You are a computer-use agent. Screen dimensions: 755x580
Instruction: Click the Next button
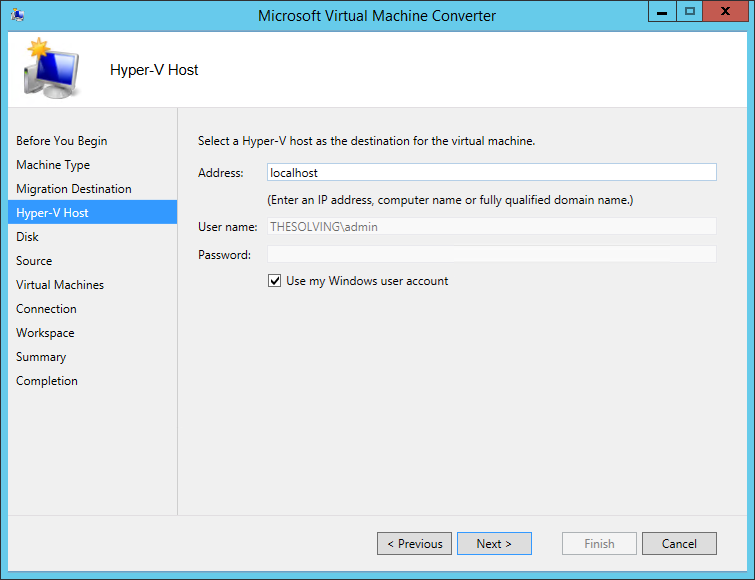point(494,543)
